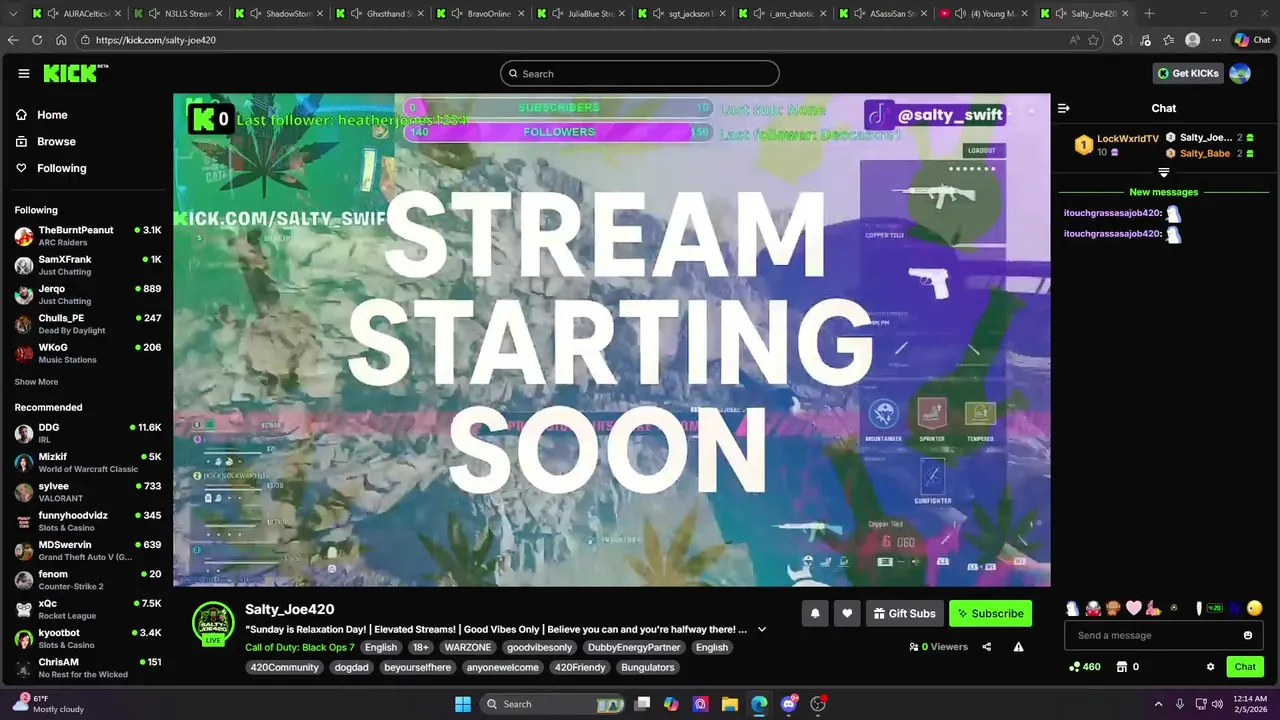
Task: Open sylvee recommended channel
Action: 88,492
